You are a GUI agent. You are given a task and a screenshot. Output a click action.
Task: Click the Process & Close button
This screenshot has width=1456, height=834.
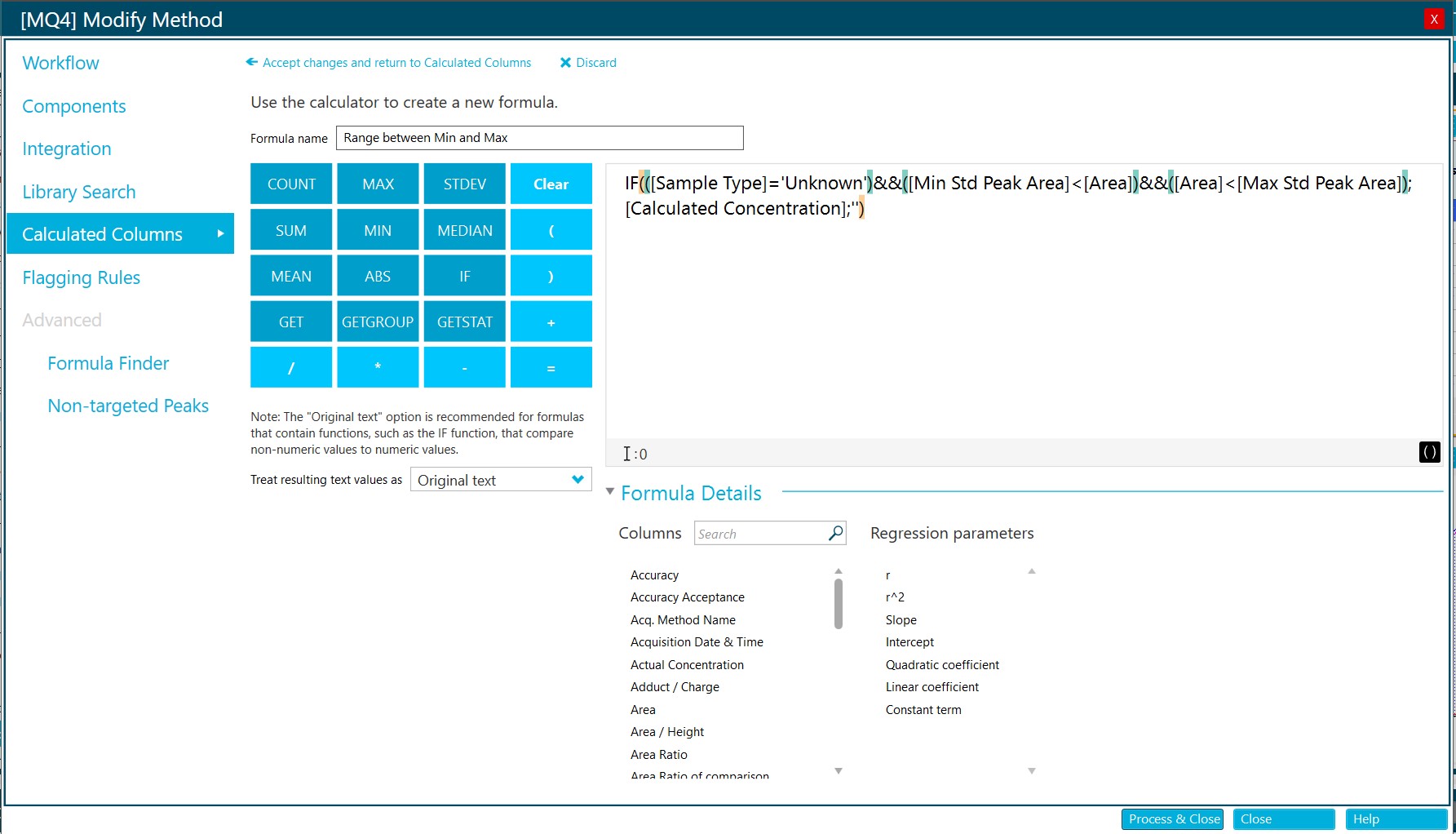(x=1172, y=819)
